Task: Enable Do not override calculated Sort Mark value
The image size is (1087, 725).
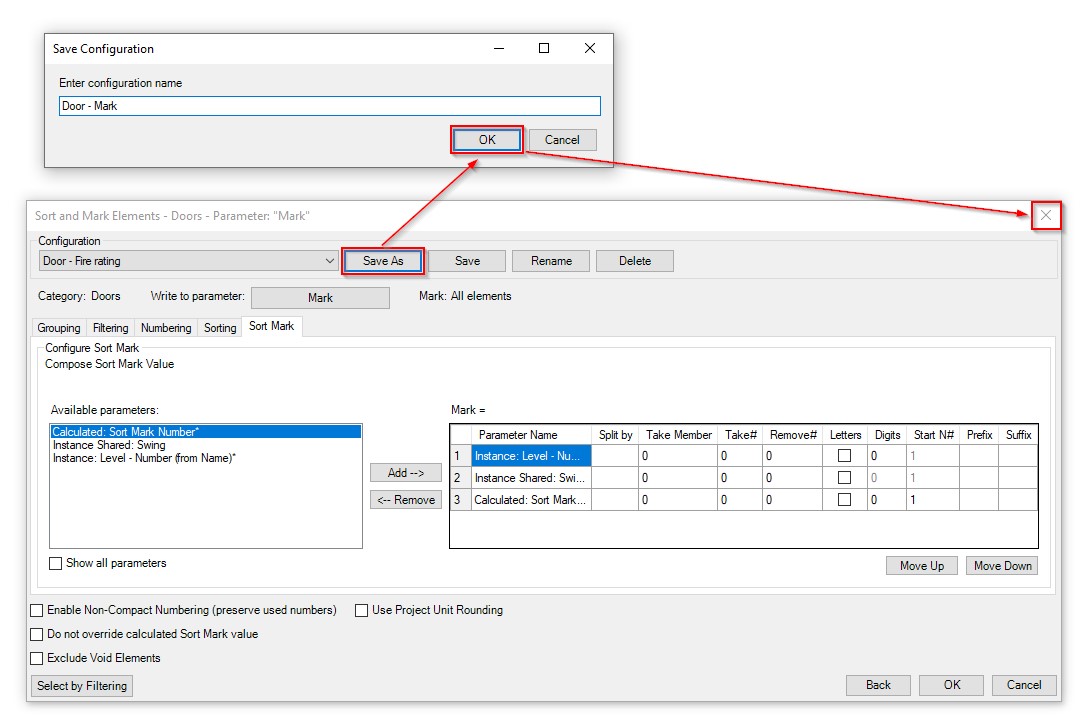Action: coord(38,634)
